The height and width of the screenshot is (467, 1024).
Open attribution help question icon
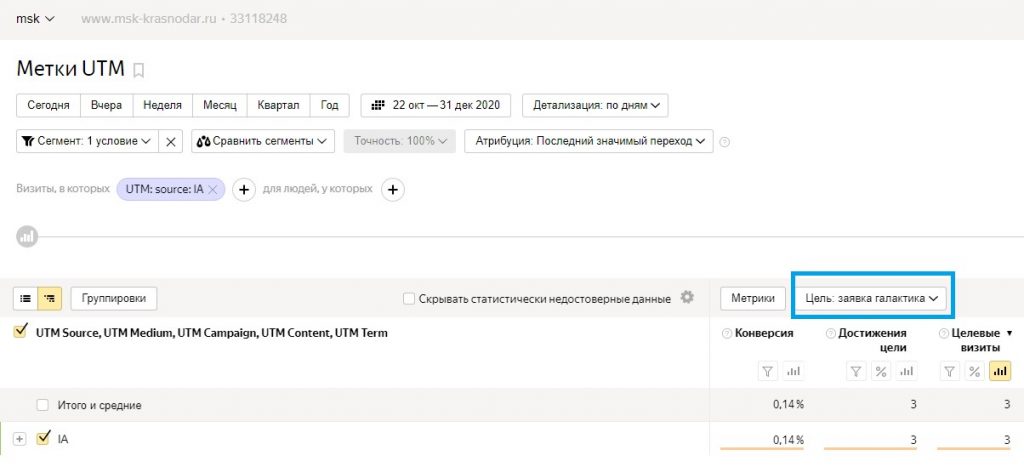pyautogui.click(x=724, y=142)
